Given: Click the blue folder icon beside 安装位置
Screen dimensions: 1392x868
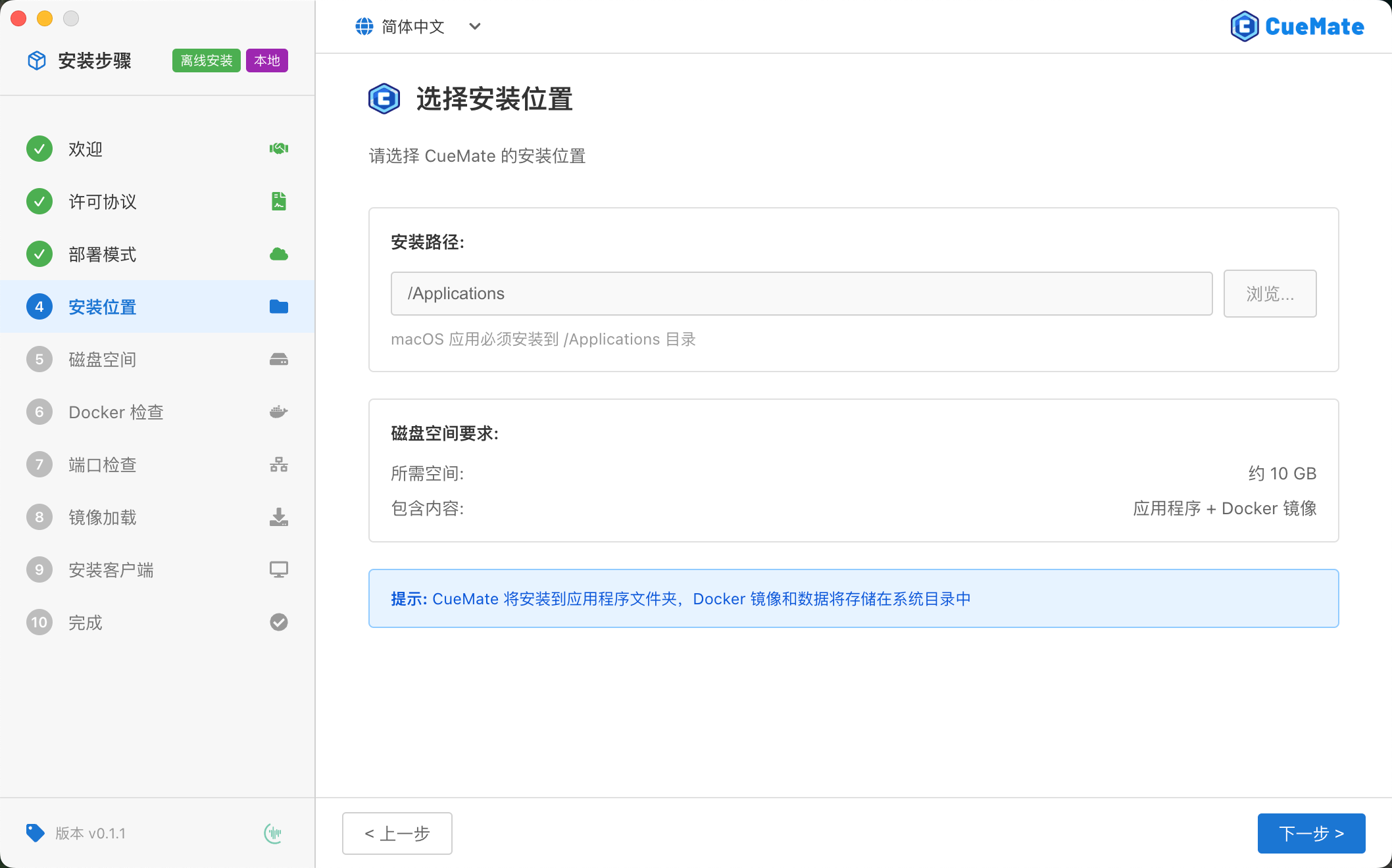Looking at the screenshot, I should click(278, 306).
